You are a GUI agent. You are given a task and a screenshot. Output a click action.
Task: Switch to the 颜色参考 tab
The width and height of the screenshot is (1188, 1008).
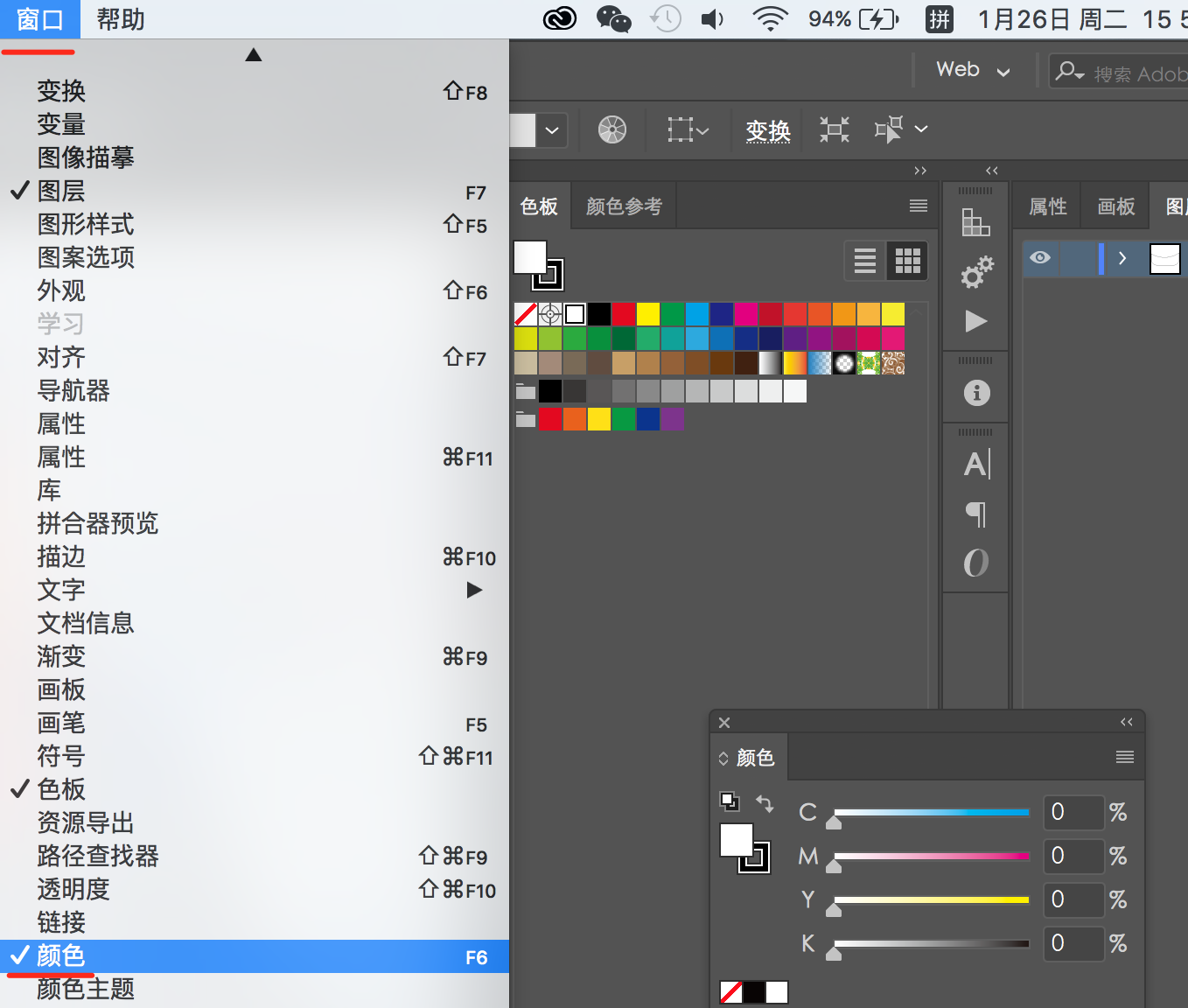[x=624, y=206]
